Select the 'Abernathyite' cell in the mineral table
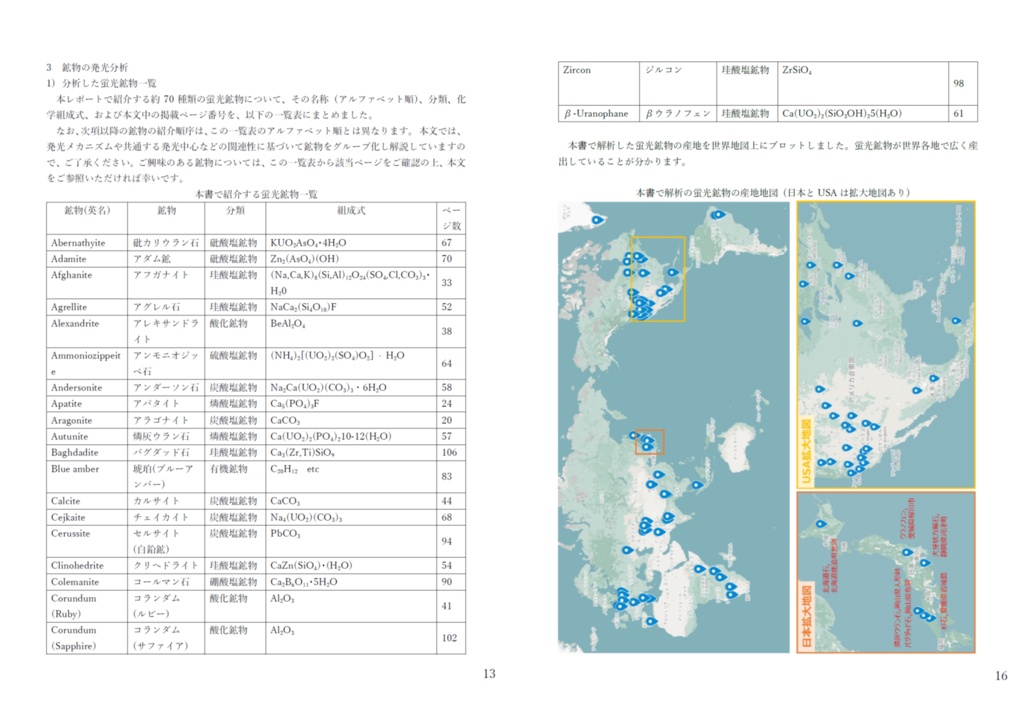 point(87,243)
